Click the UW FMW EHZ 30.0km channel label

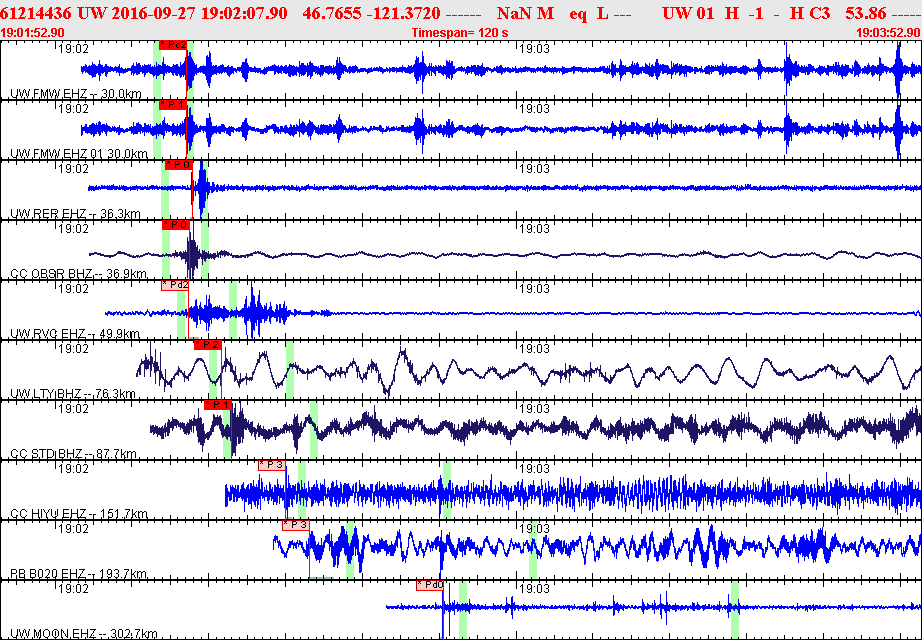(76, 94)
